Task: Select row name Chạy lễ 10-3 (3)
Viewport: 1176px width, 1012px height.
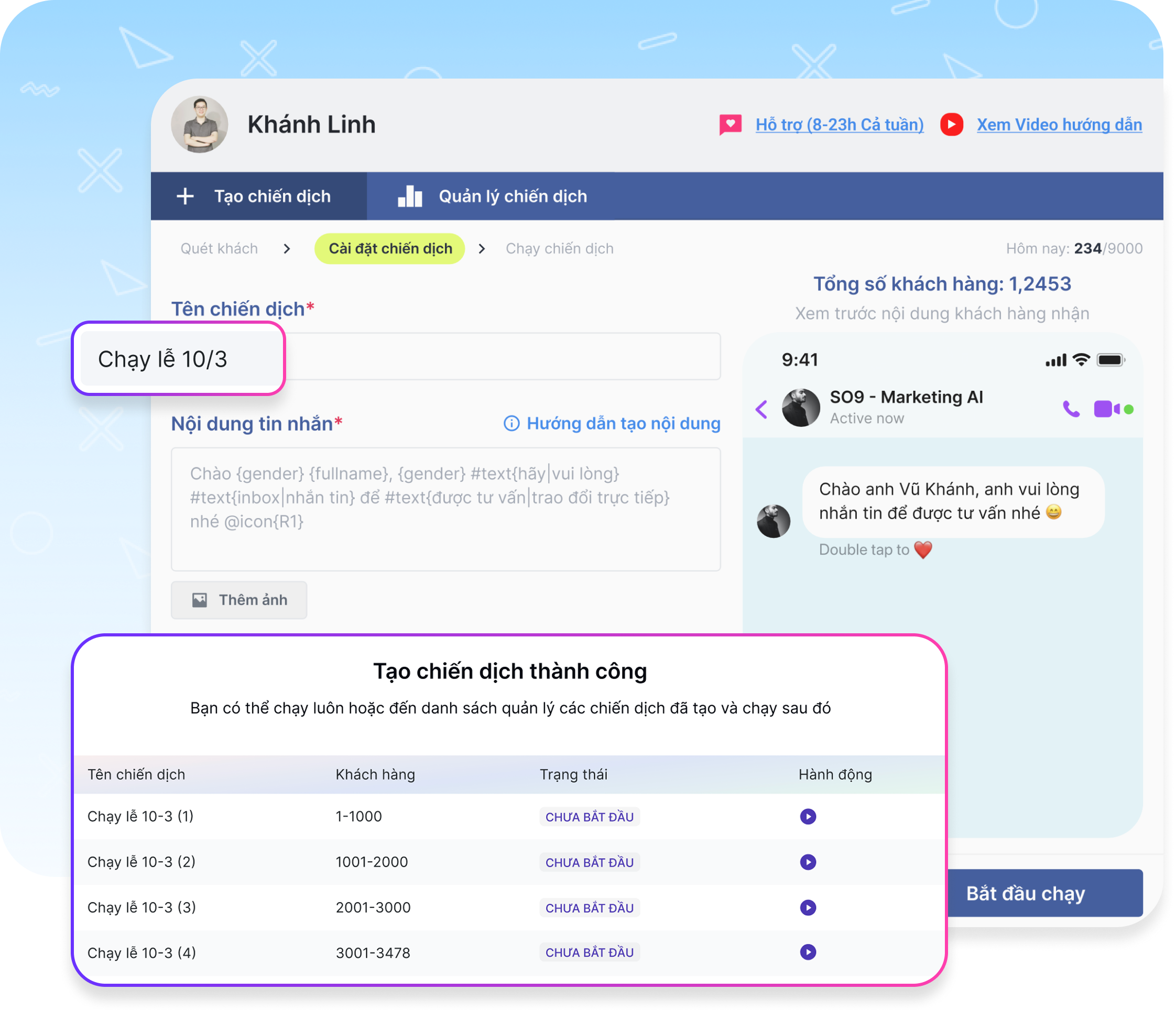Action: point(141,907)
